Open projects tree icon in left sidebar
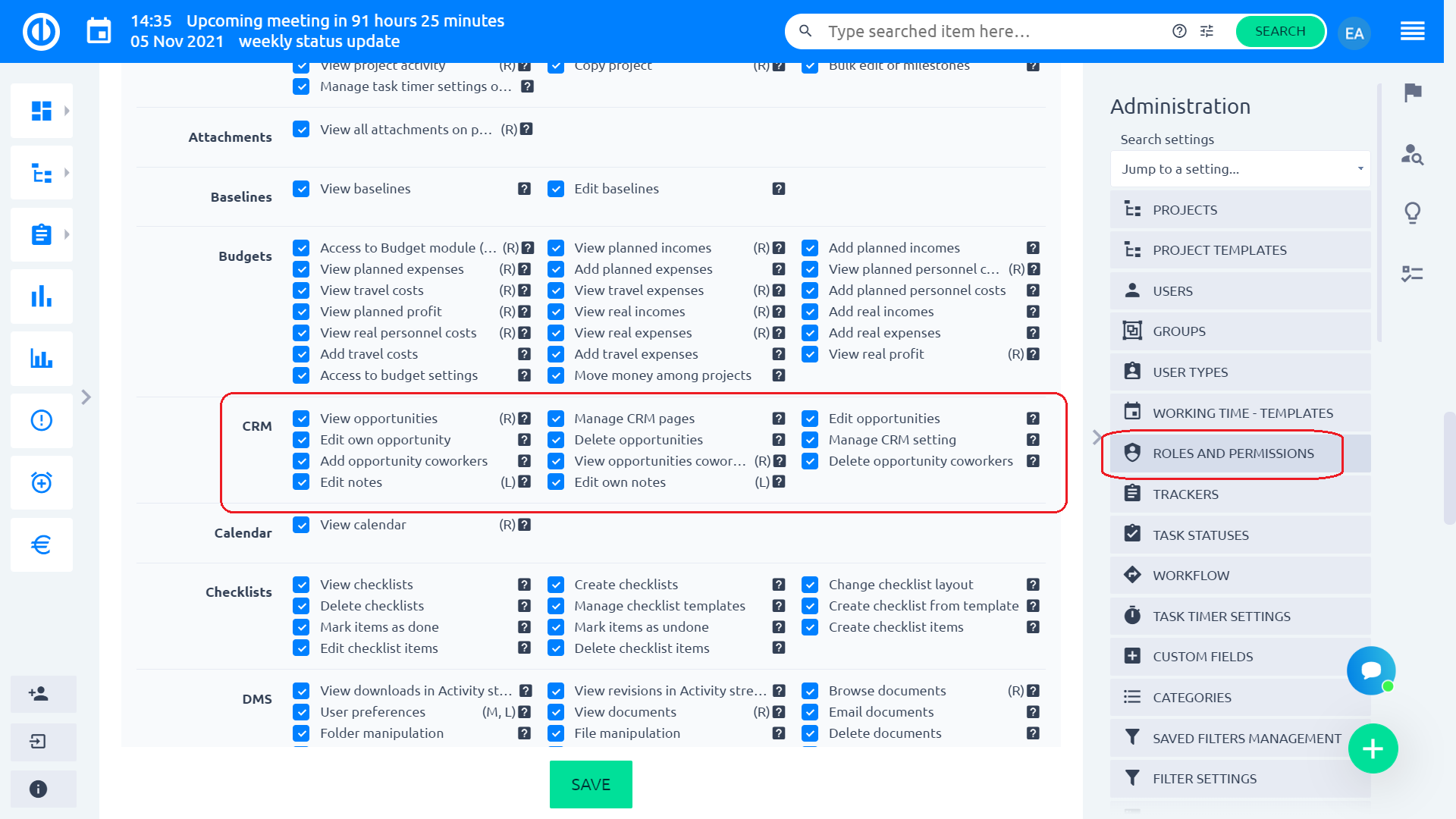The width and height of the screenshot is (1456, 819). 42,173
